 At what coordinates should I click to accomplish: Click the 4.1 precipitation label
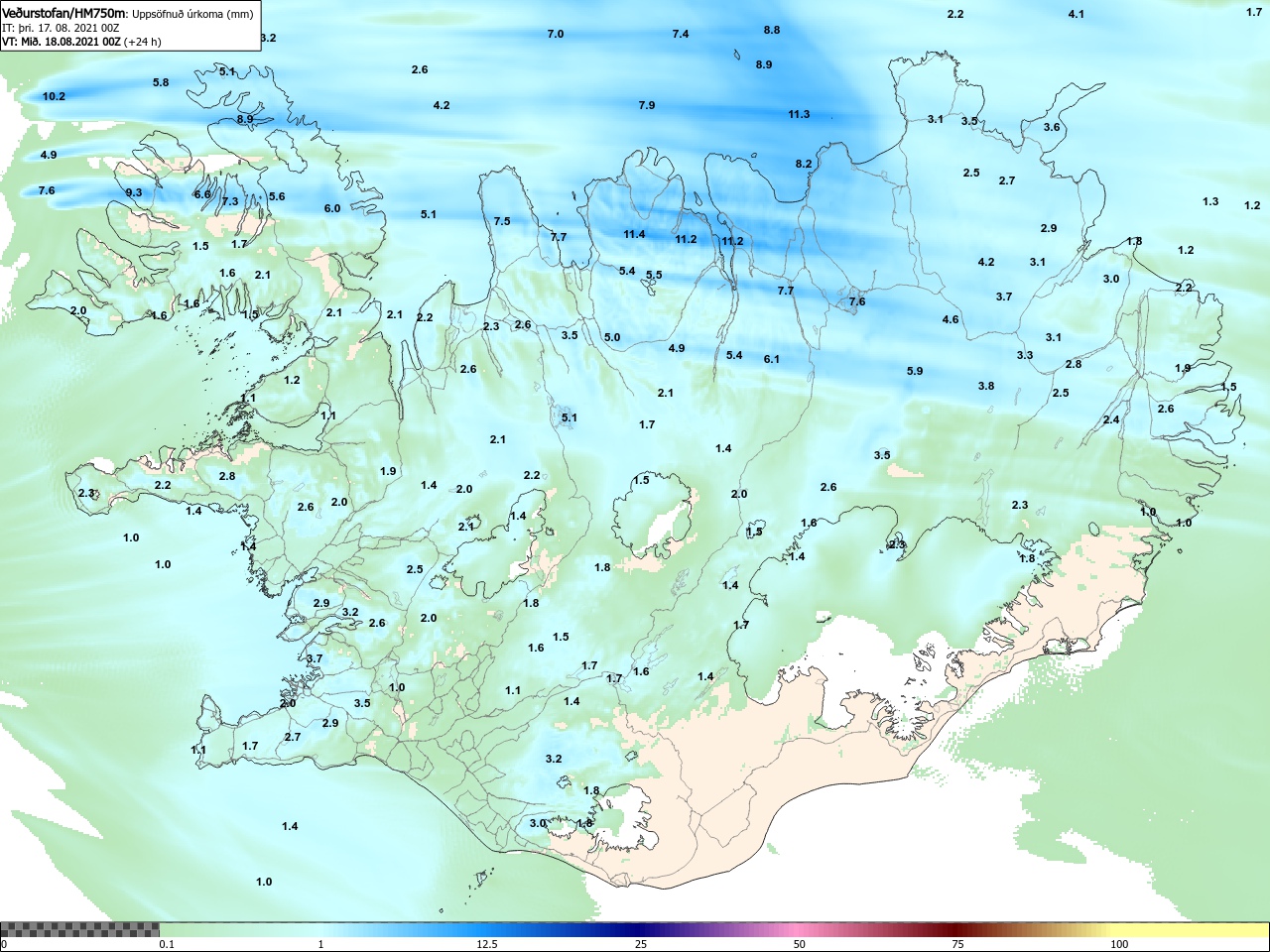click(1077, 14)
